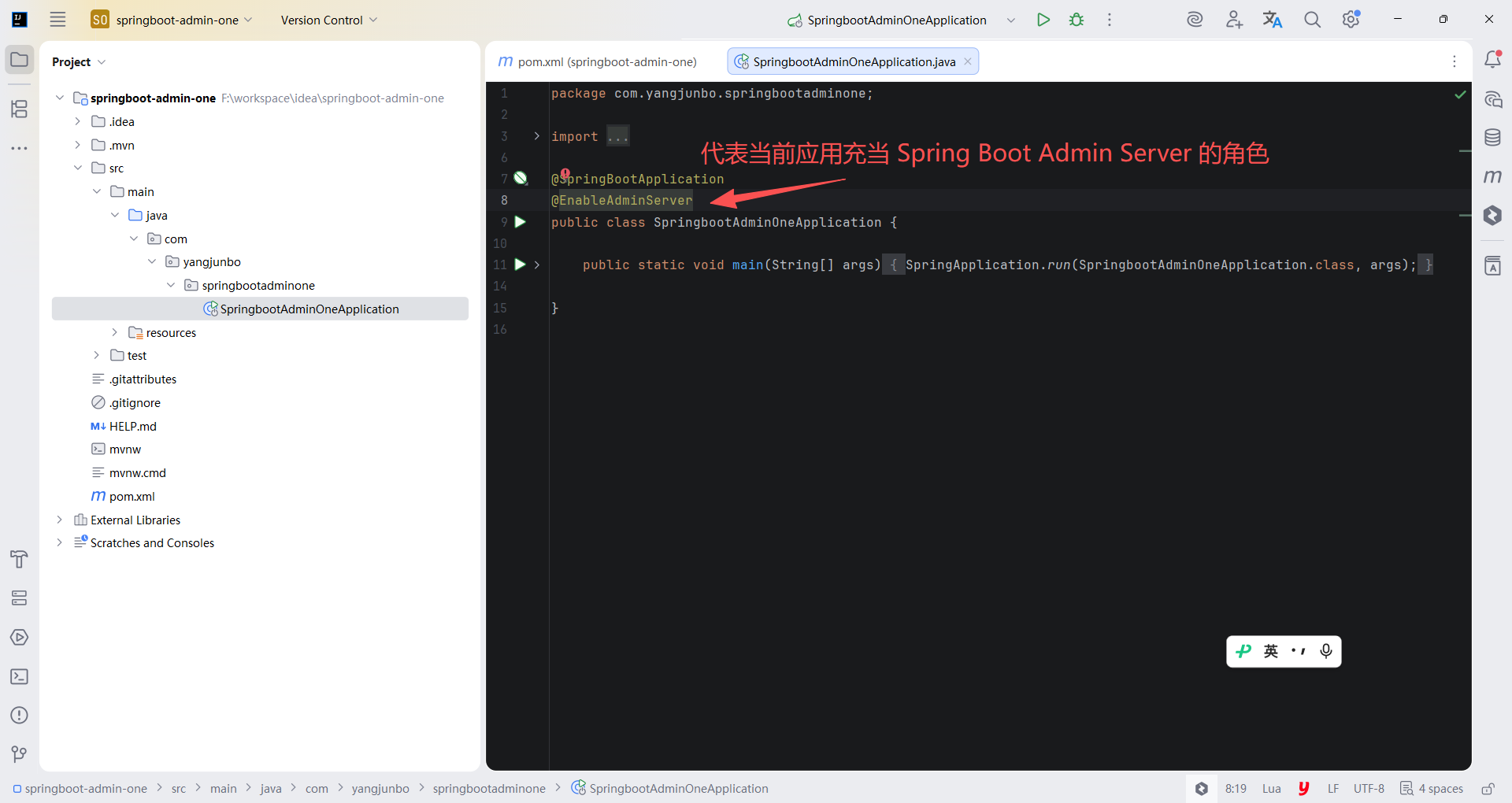Open the main hamburger menu
This screenshot has height=803, width=1512.
coord(57,20)
